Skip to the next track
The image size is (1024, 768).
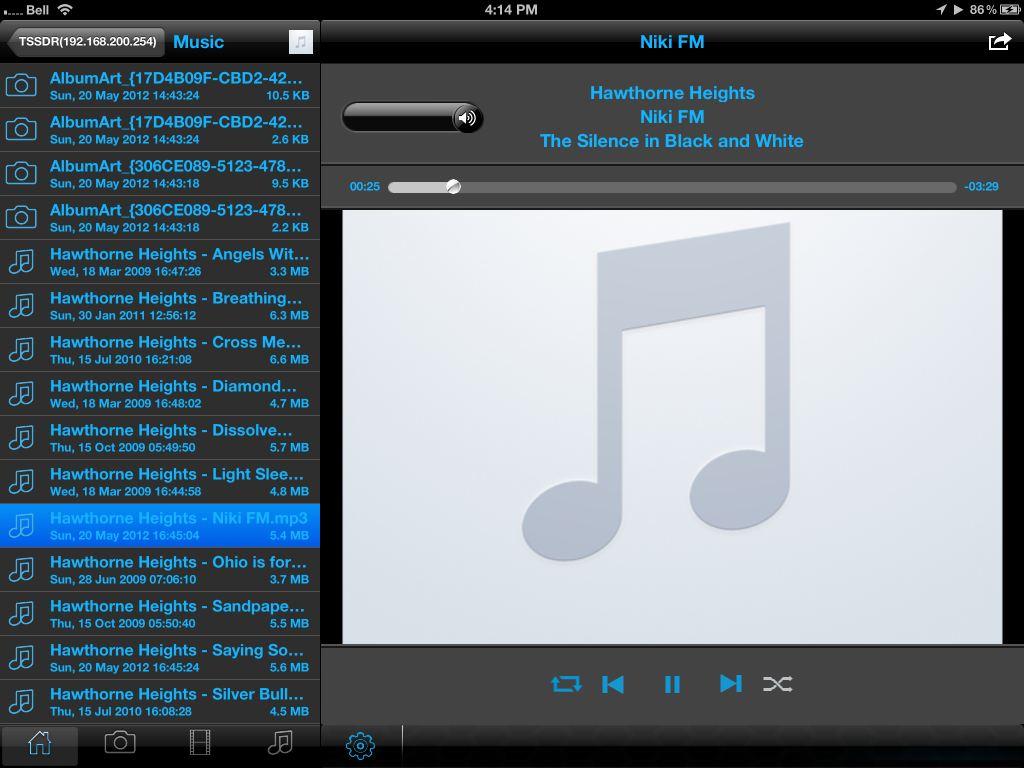(731, 684)
